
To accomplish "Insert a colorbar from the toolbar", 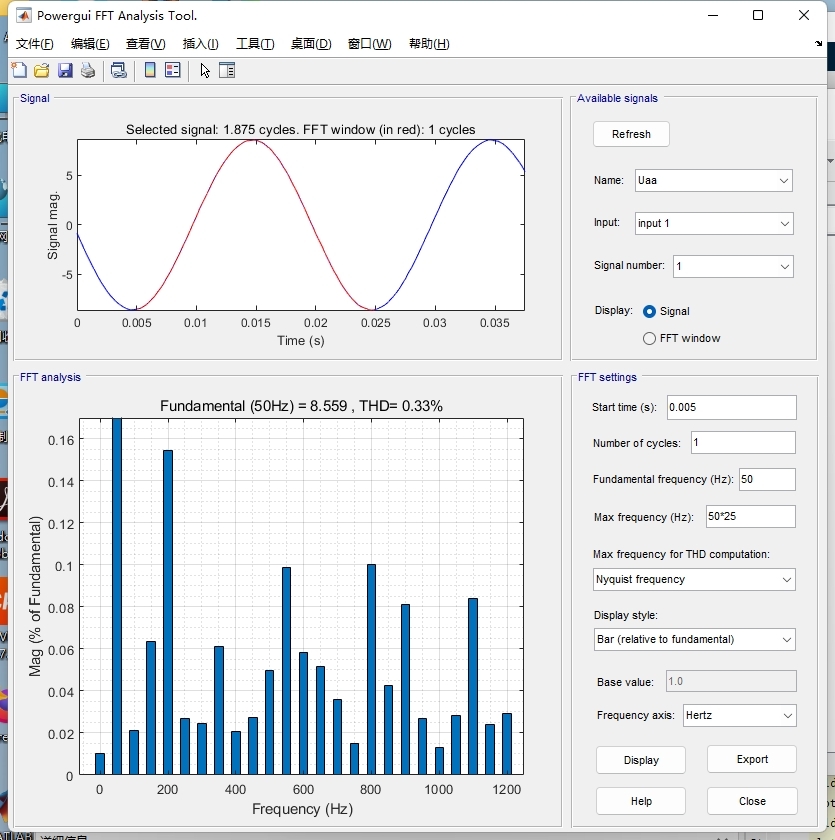I will (150, 70).
